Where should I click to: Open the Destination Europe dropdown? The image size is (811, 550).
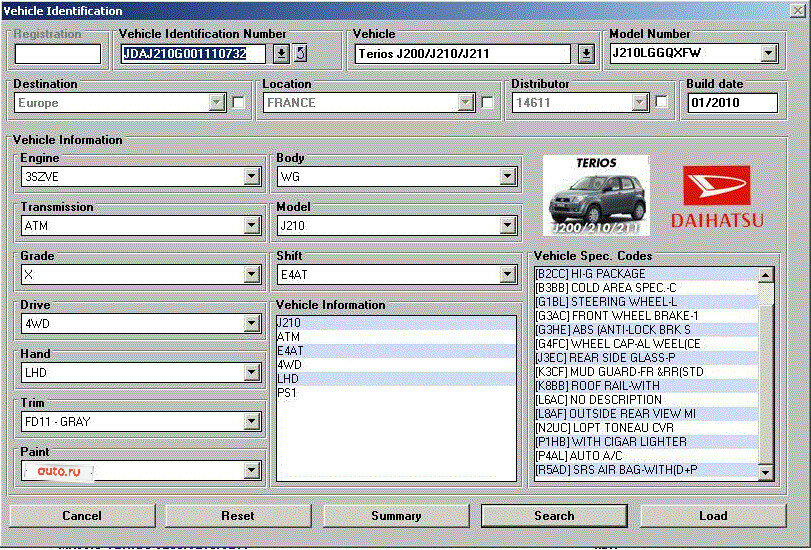tap(217, 102)
